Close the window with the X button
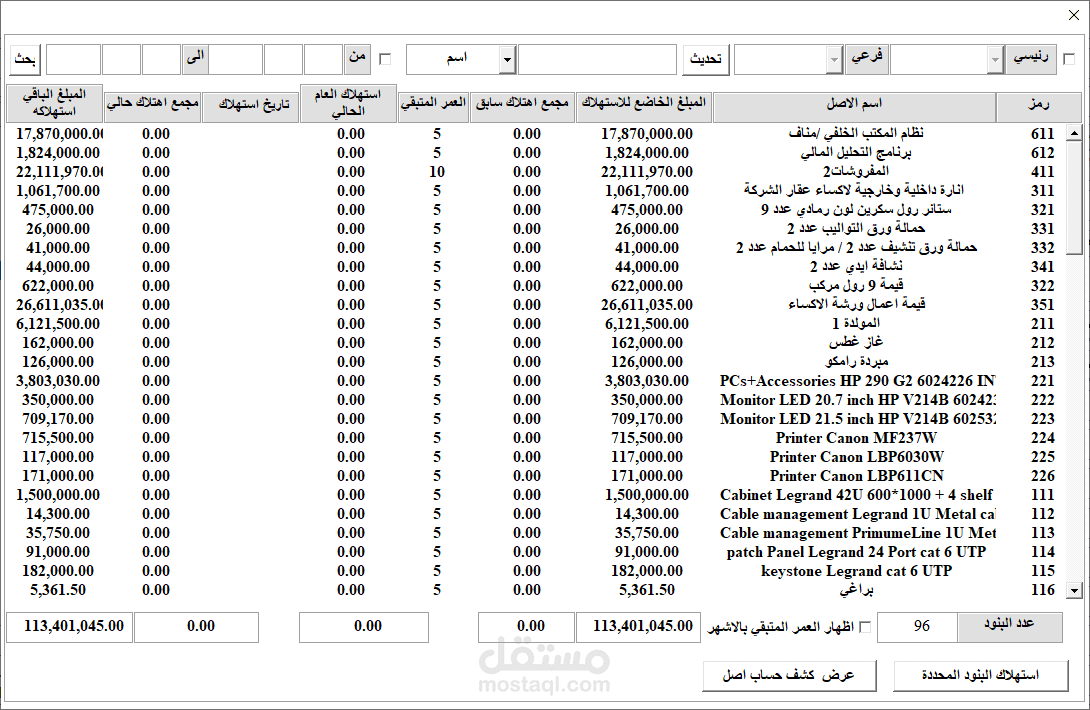This screenshot has height=710, width=1090. coord(1074,15)
